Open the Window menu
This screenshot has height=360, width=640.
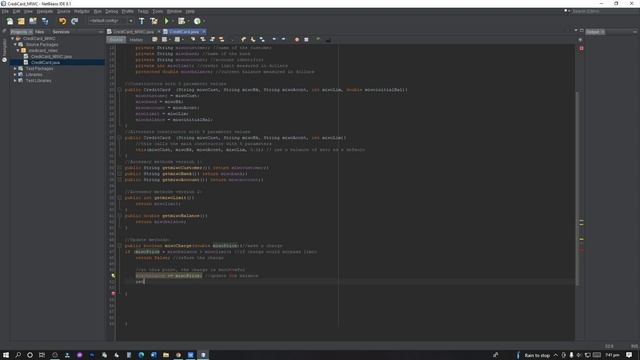pos(174,11)
